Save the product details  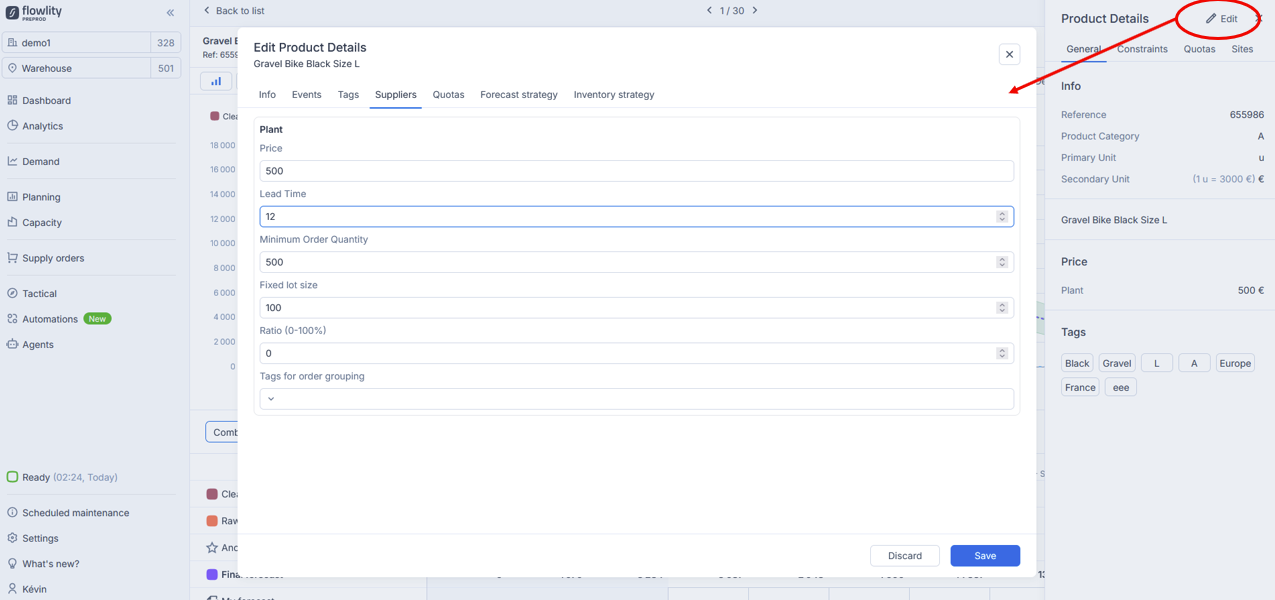click(984, 555)
